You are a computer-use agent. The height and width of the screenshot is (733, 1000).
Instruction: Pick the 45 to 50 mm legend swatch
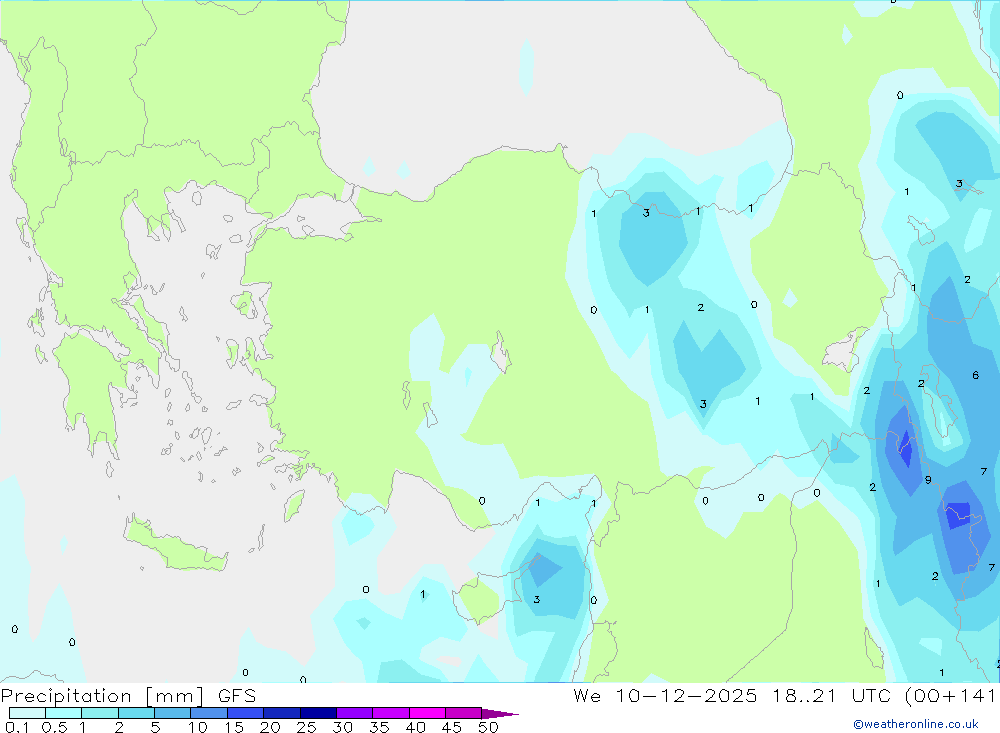pos(464,713)
